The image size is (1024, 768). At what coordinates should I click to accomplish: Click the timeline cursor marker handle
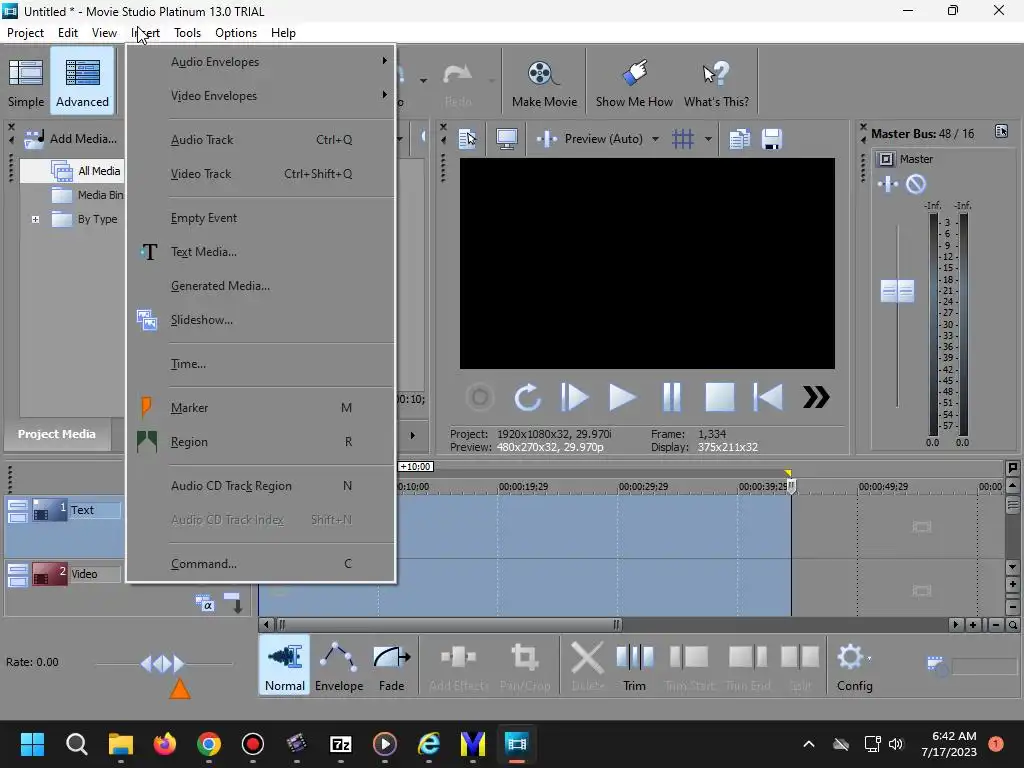click(x=792, y=486)
